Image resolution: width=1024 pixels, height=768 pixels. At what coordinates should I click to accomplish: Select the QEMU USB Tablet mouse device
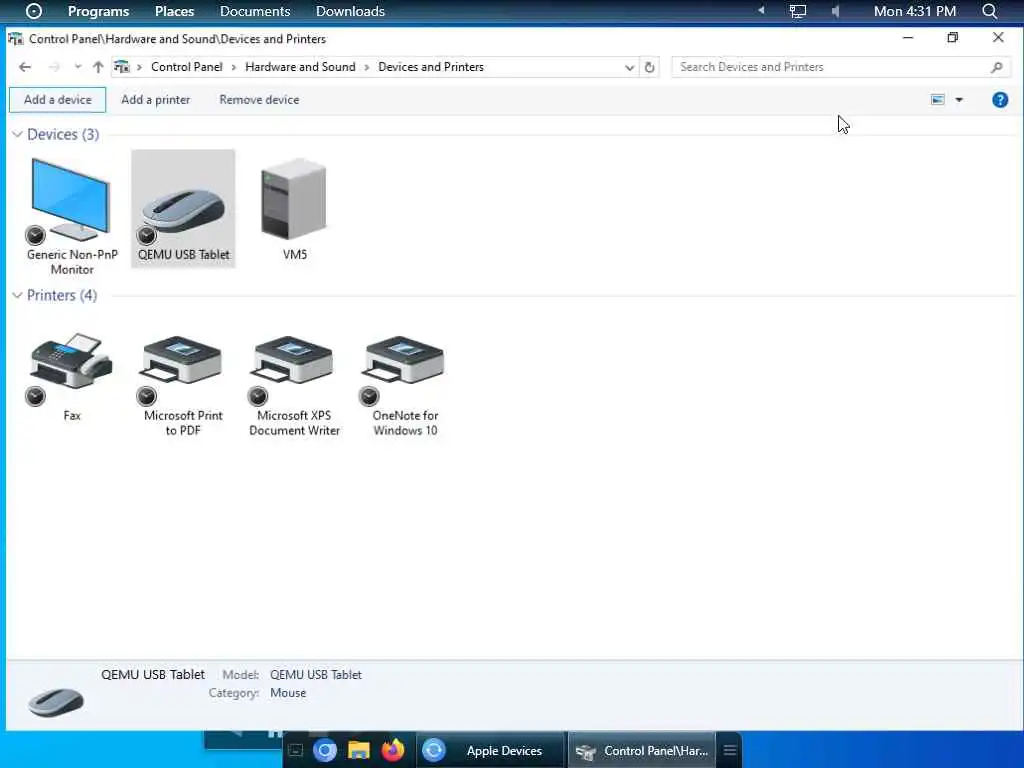pyautogui.click(x=184, y=208)
